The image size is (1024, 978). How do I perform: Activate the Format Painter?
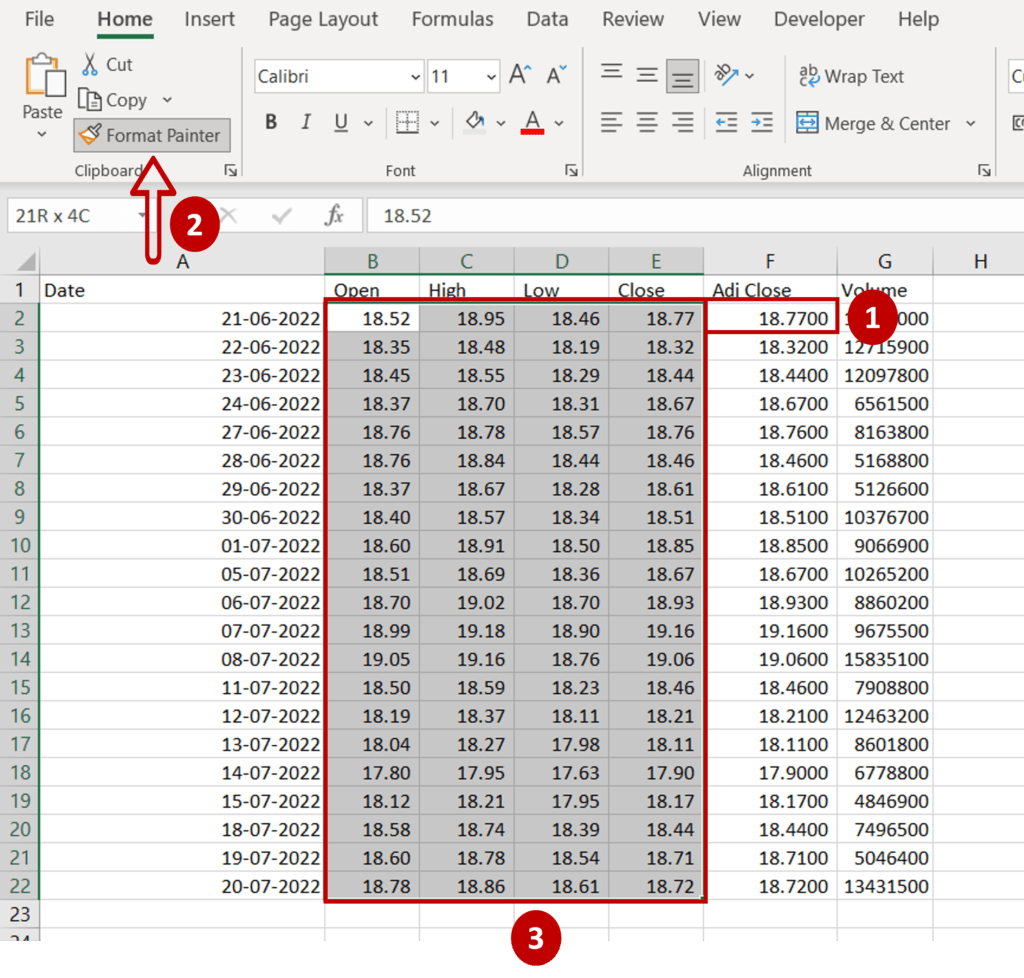[x=151, y=135]
